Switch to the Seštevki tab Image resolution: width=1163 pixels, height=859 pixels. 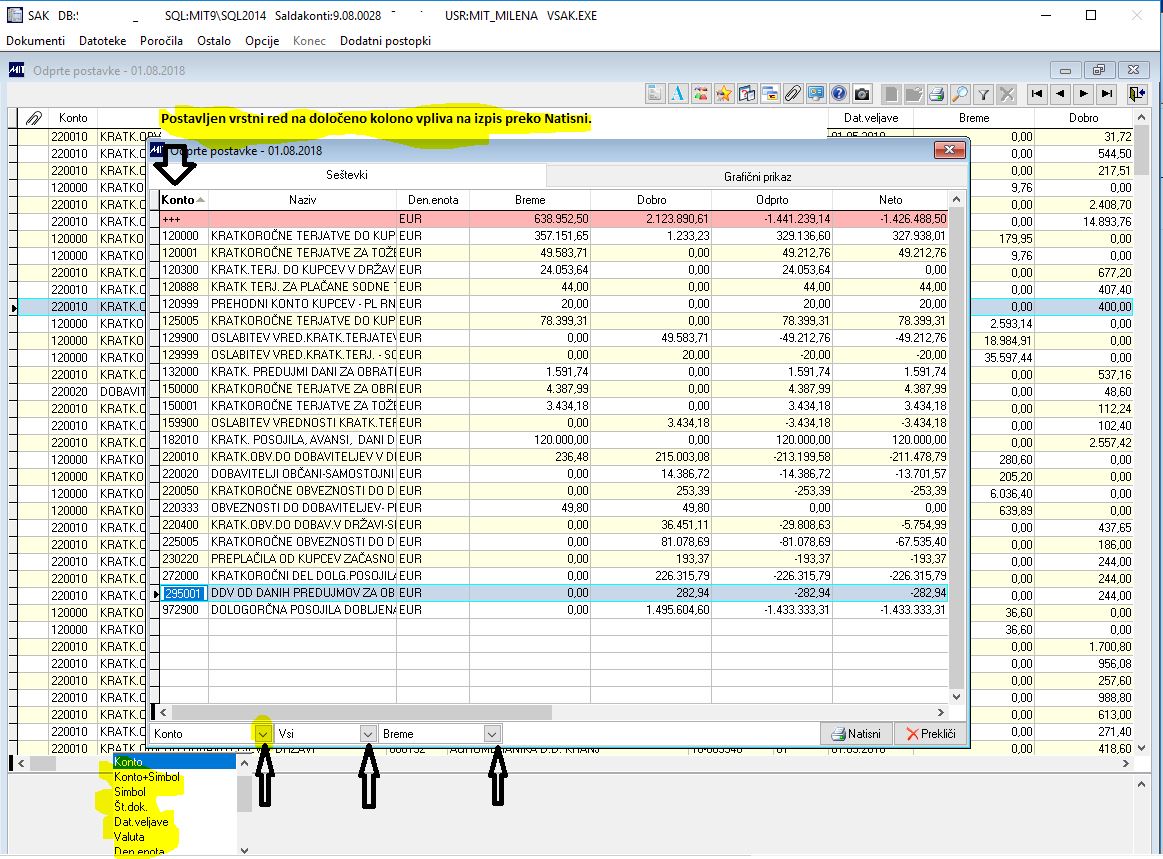coord(347,175)
